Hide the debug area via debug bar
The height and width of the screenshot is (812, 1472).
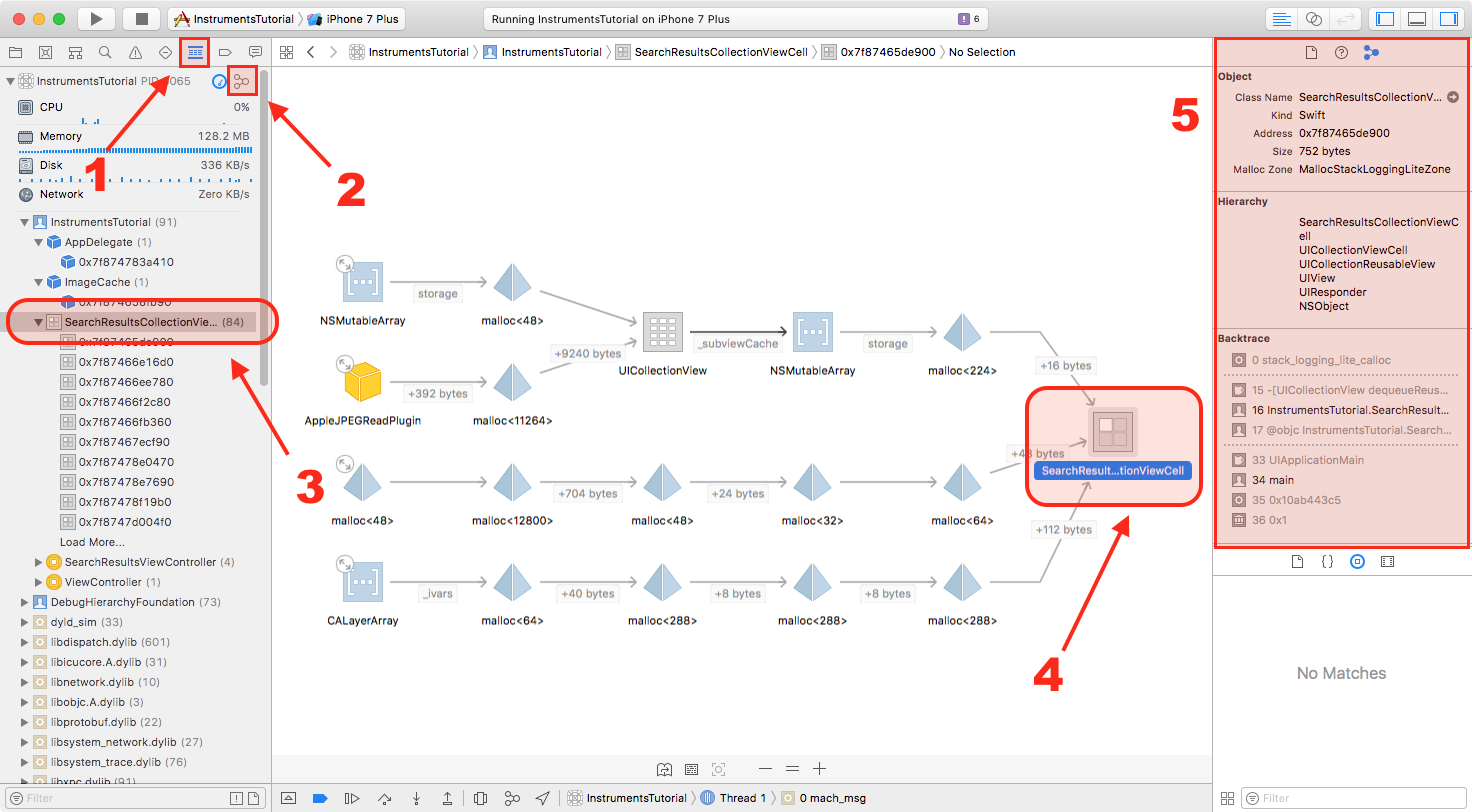[289, 798]
